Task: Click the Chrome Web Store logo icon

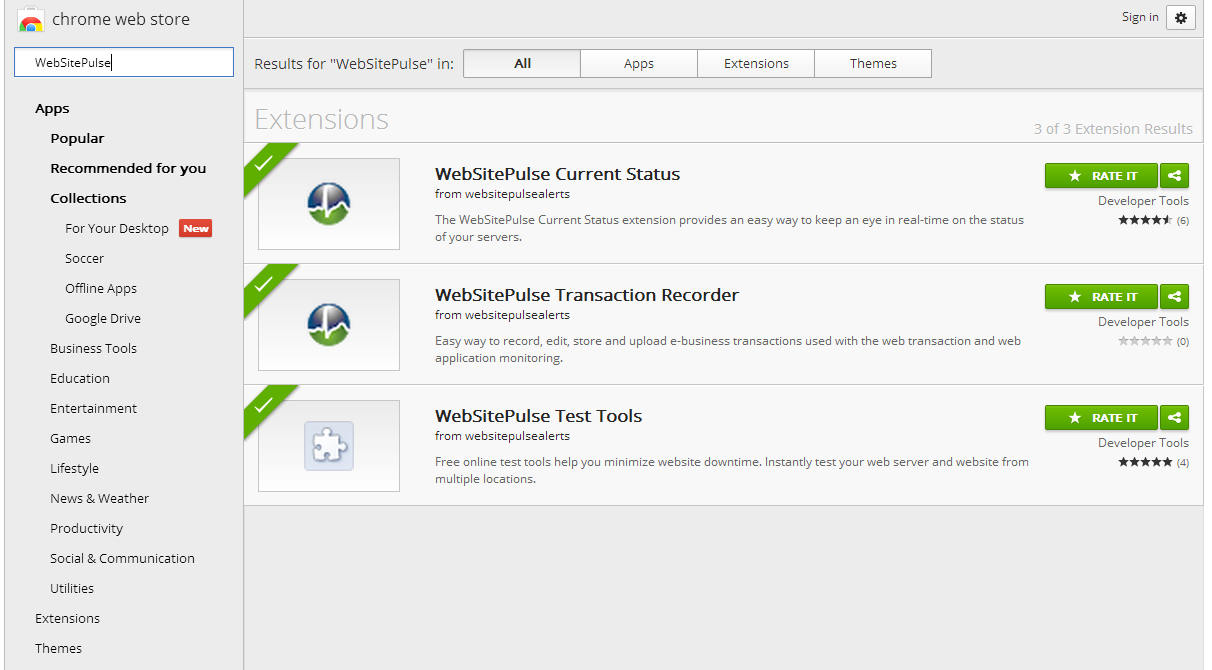Action: point(31,19)
